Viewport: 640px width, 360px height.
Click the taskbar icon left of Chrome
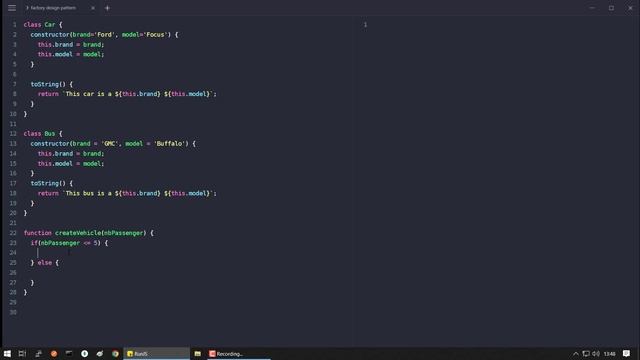tap(100, 353)
